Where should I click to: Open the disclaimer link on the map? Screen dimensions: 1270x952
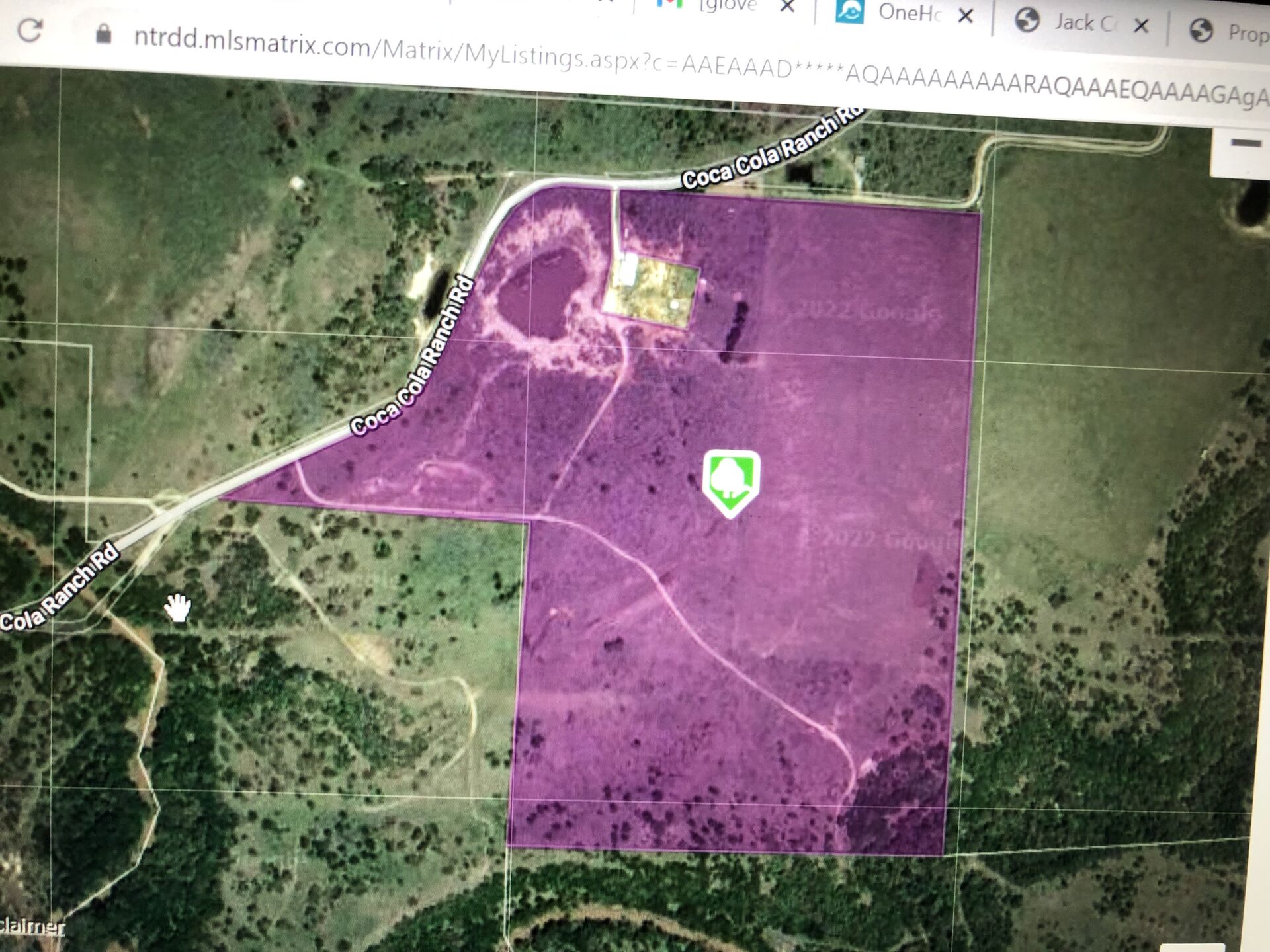[32, 926]
